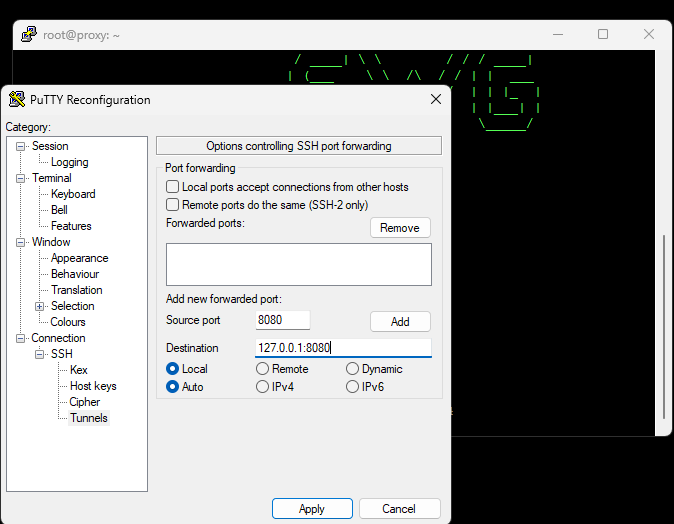Click the Source port input field
674x524 pixels.
coord(282,320)
